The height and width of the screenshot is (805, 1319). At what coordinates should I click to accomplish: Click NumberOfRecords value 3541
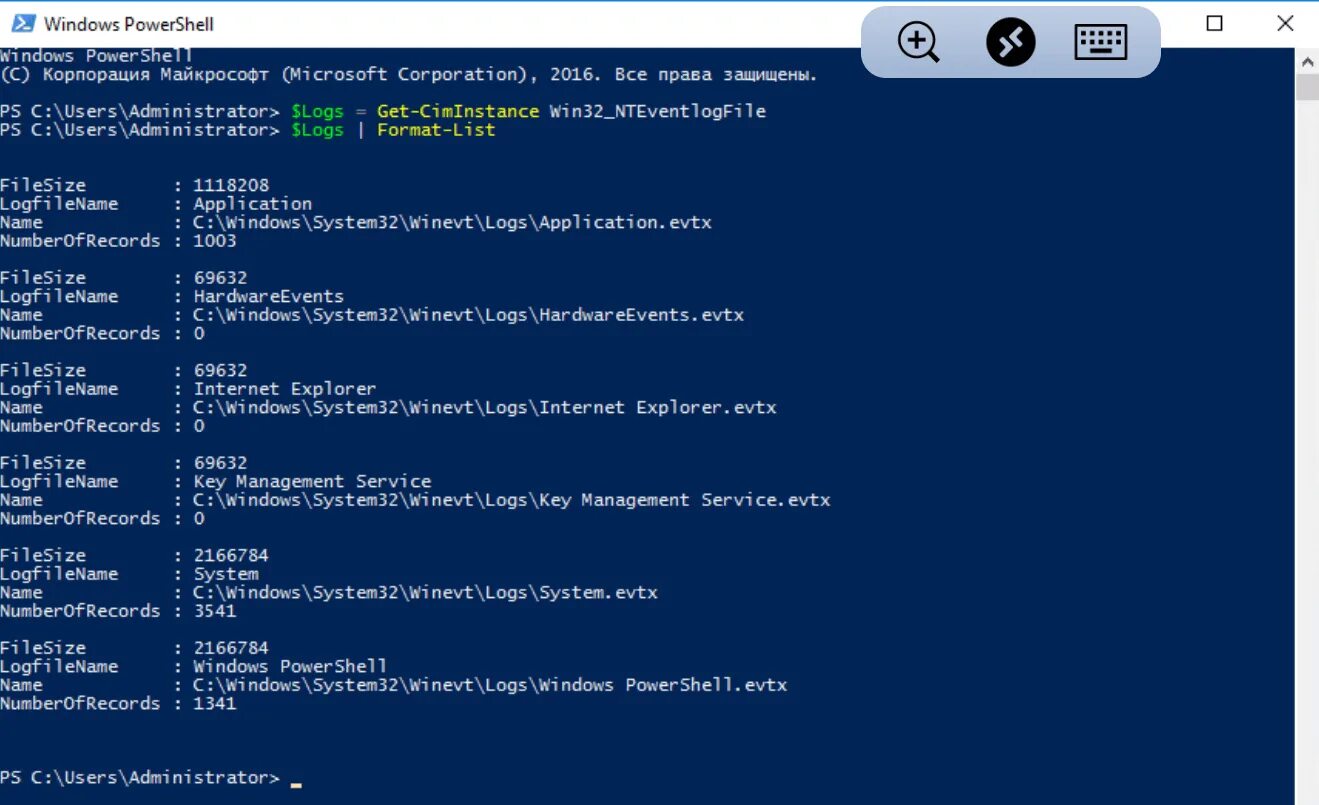coord(215,611)
